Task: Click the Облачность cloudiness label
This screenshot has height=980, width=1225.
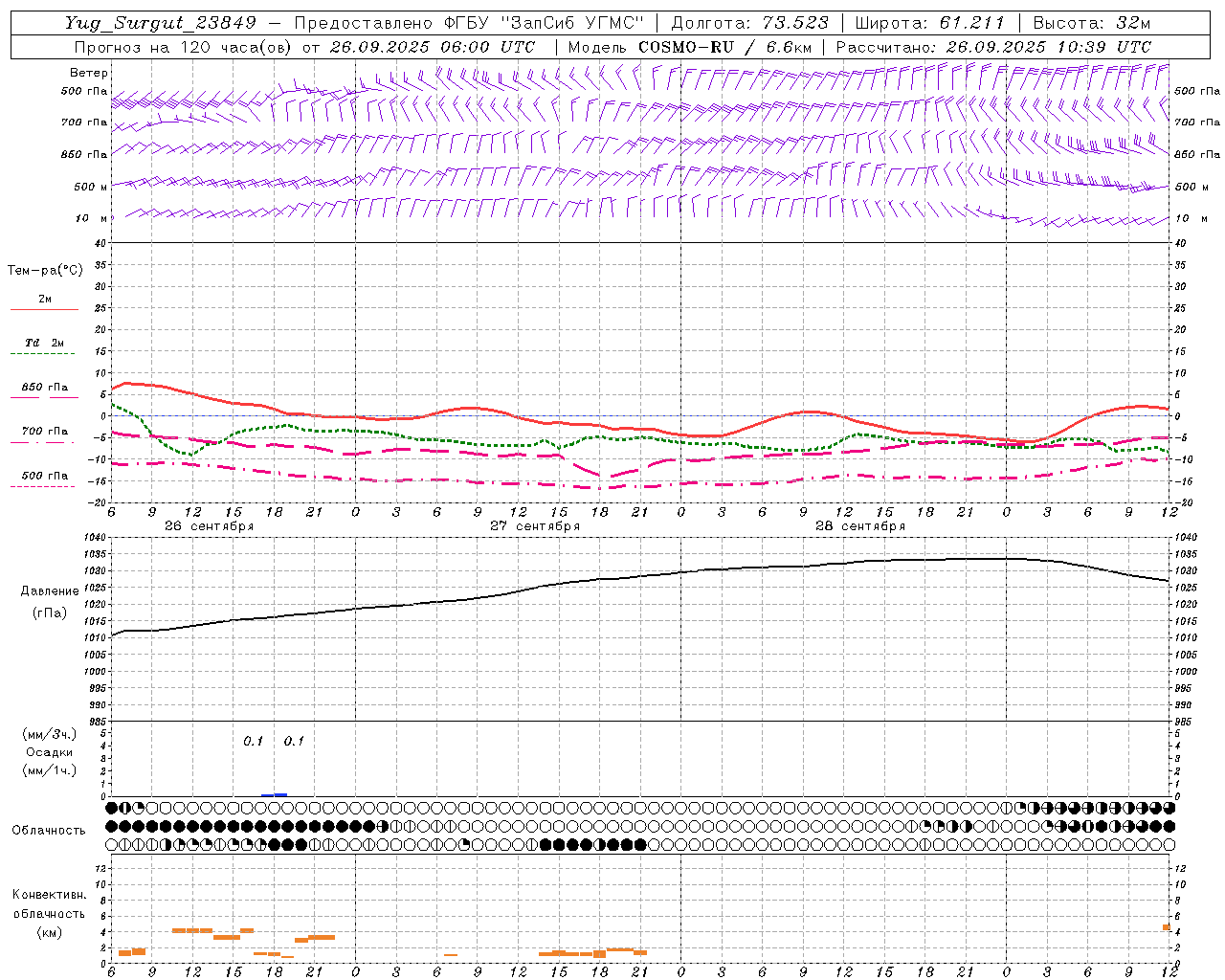Action: tap(49, 831)
